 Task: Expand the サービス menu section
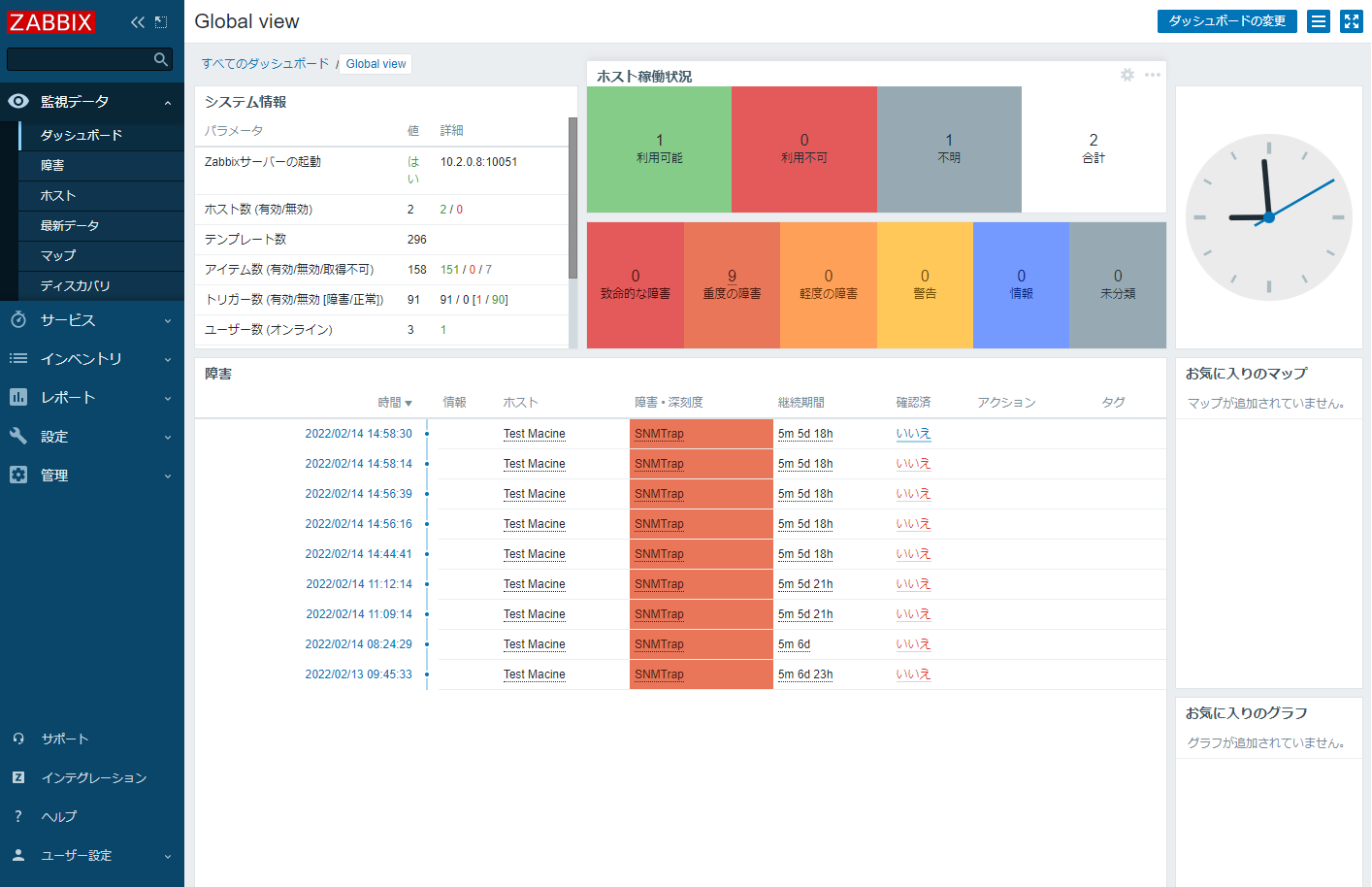(168, 320)
